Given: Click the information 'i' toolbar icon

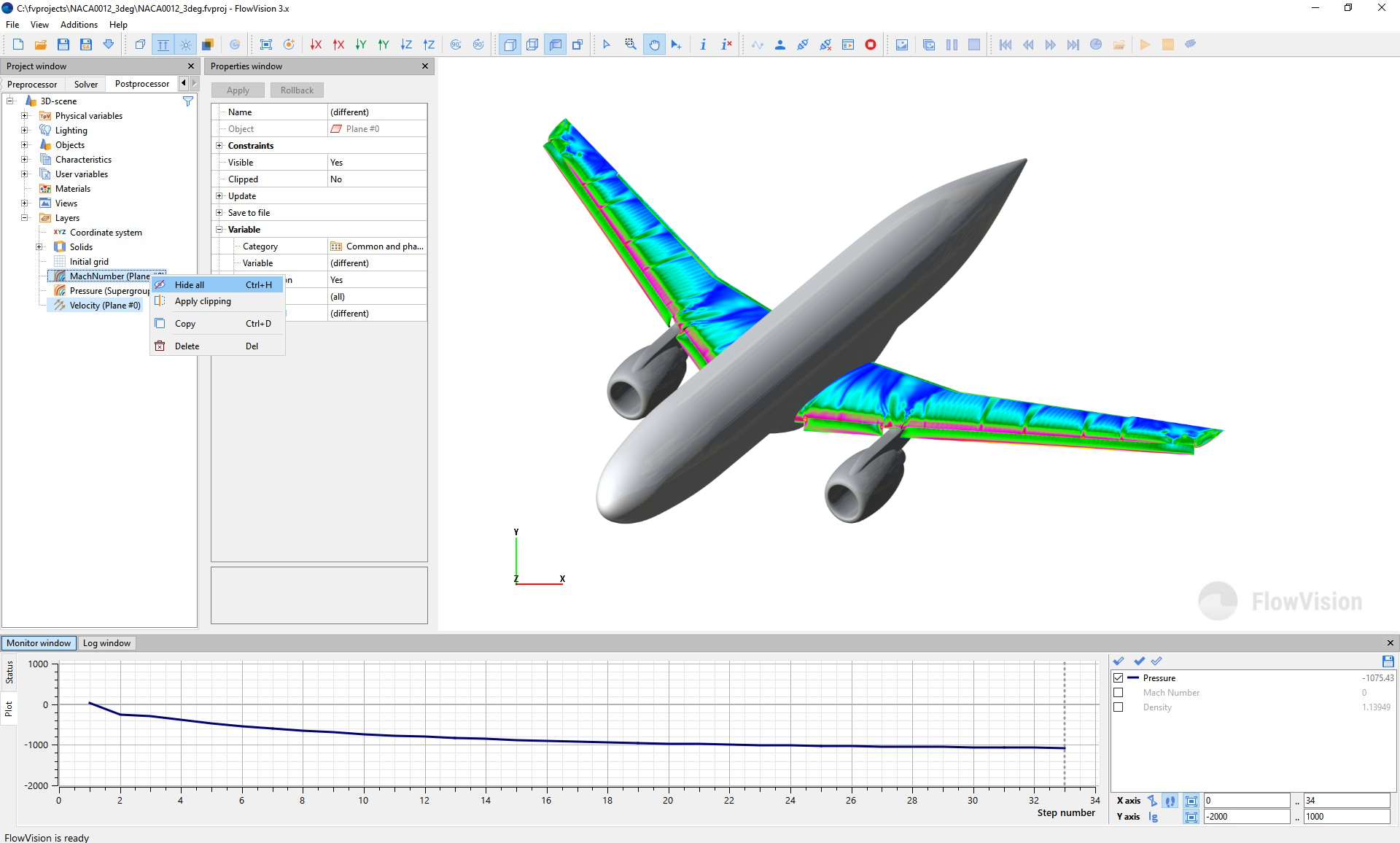Looking at the screenshot, I should tap(703, 44).
